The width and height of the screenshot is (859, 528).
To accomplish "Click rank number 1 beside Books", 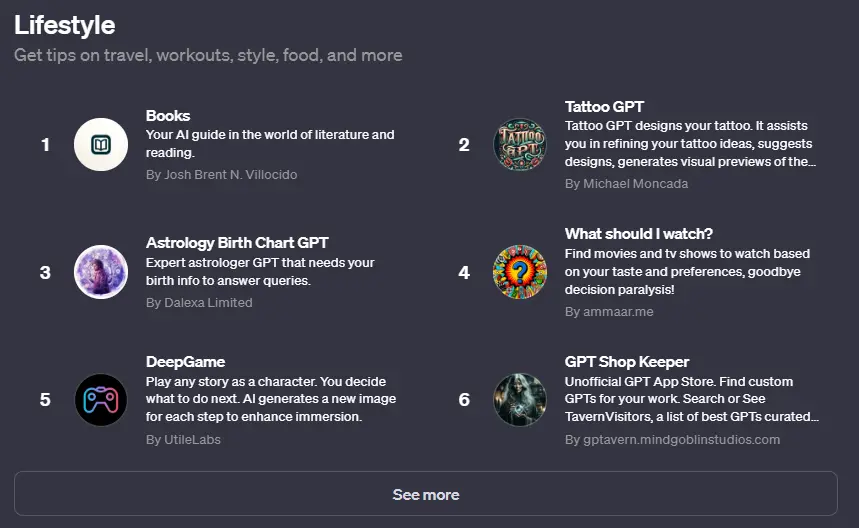I will point(45,145).
